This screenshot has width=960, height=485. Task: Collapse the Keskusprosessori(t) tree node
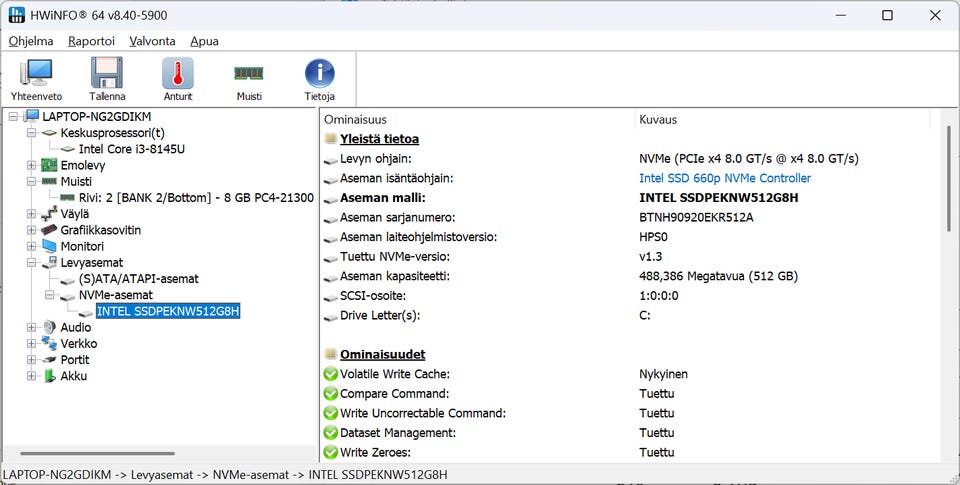31,133
